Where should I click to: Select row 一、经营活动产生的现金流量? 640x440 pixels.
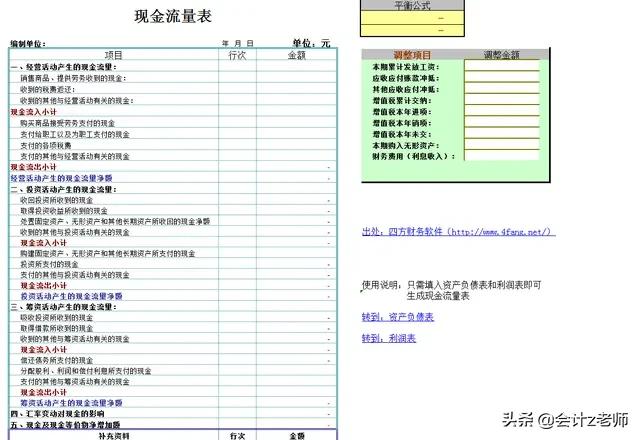(x=173, y=67)
